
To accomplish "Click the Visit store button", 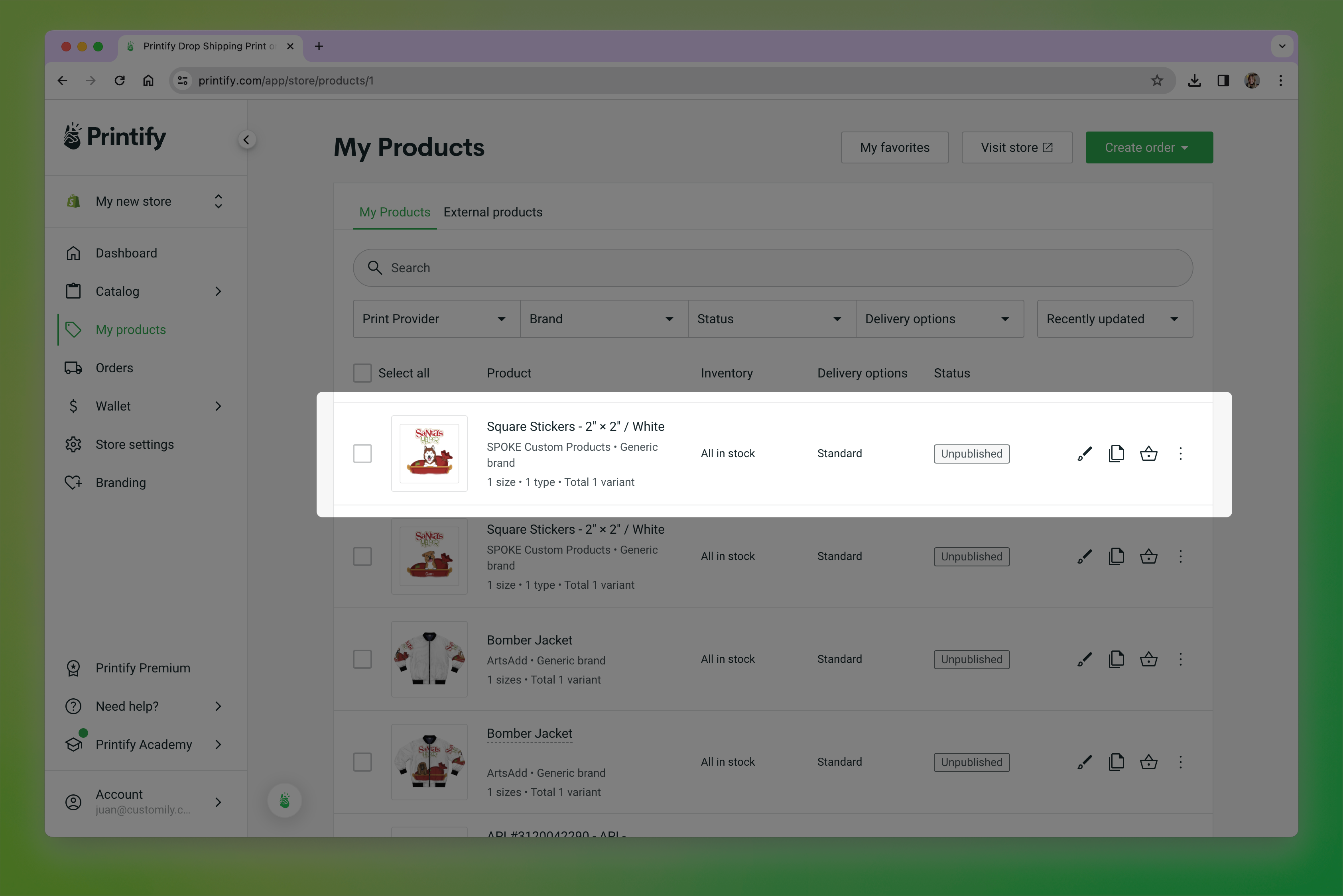I will coord(1016,147).
